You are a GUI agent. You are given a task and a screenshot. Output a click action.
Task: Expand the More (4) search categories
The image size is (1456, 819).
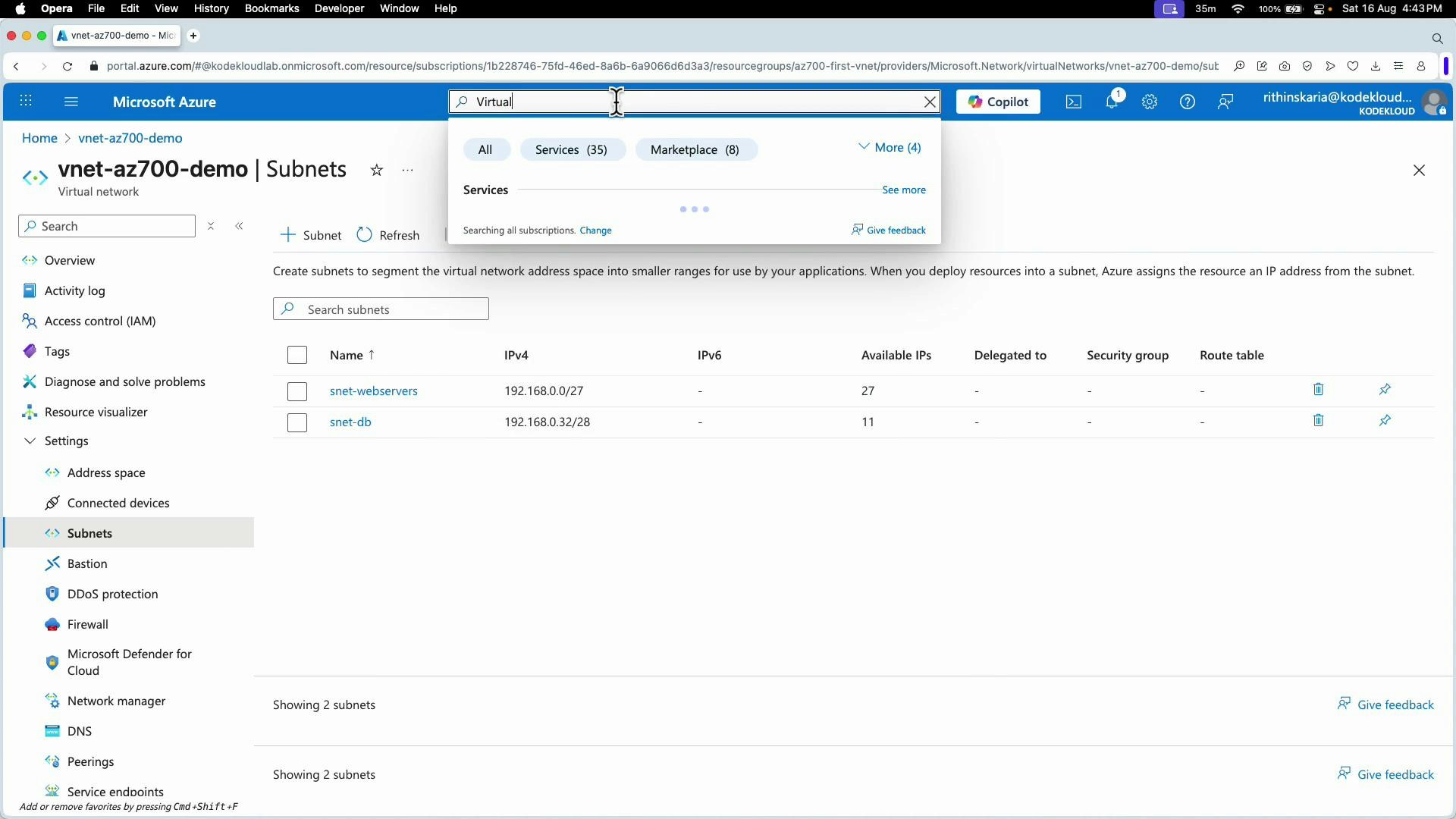(890, 147)
